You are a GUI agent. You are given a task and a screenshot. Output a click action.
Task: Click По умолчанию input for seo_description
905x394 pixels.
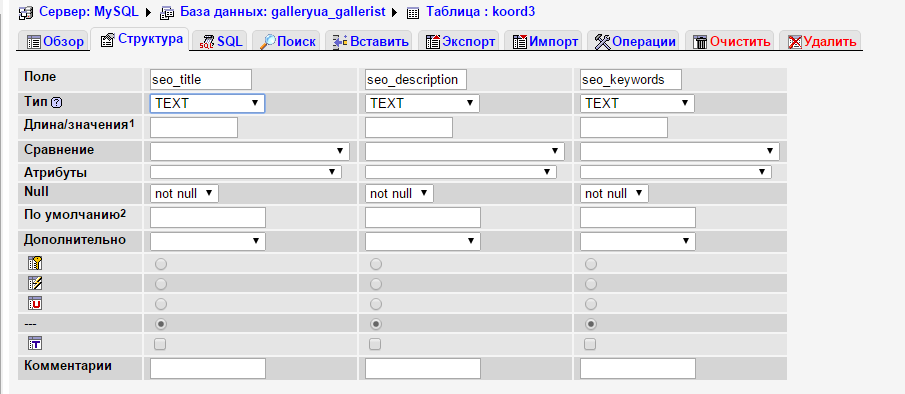[x=422, y=217]
